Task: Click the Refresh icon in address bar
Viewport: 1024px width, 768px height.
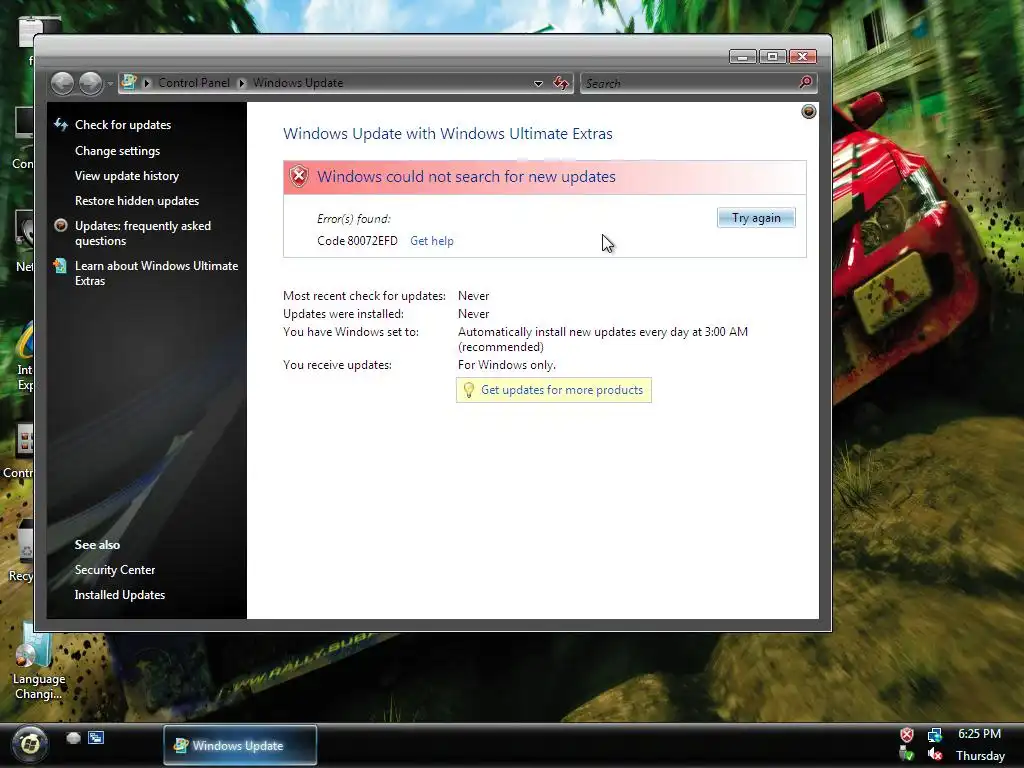Action: [x=561, y=83]
